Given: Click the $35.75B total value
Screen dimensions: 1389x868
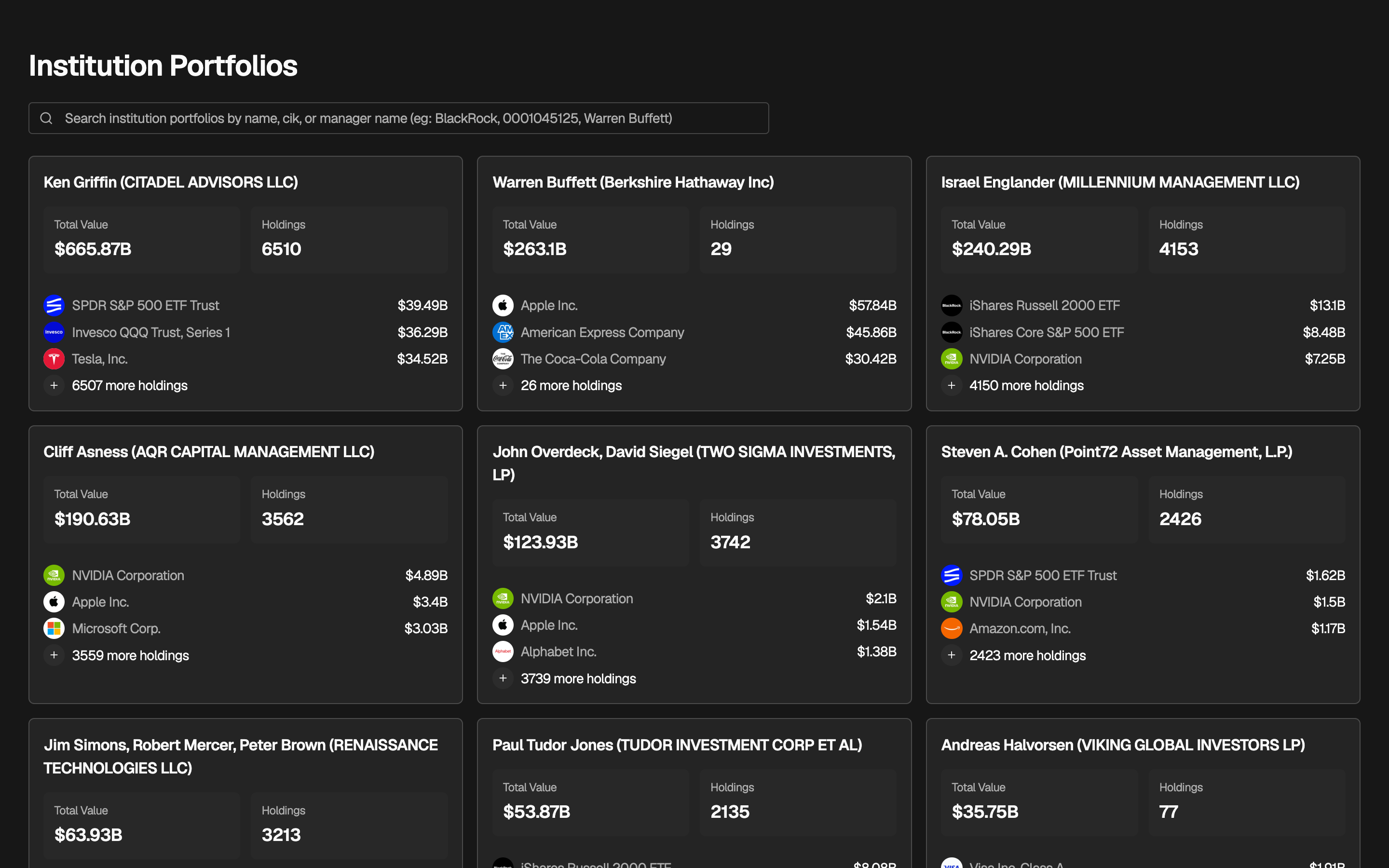Looking at the screenshot, I should 985,812.
